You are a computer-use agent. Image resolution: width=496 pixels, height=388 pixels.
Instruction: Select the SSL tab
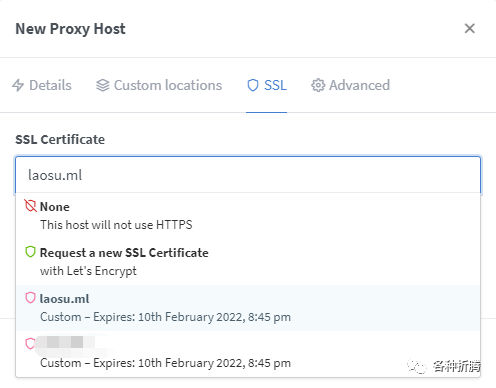[x=267, y=85]
